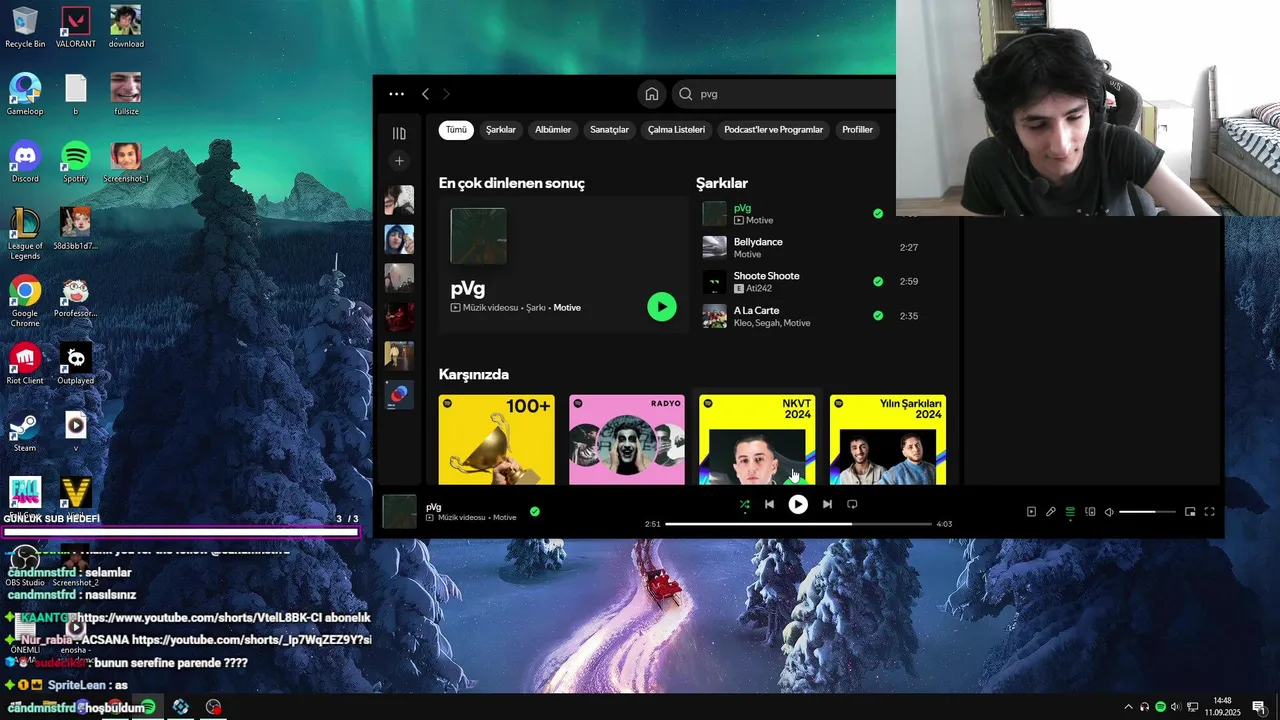Open the Recycle Bin desktop icon

tap(25, 28)
